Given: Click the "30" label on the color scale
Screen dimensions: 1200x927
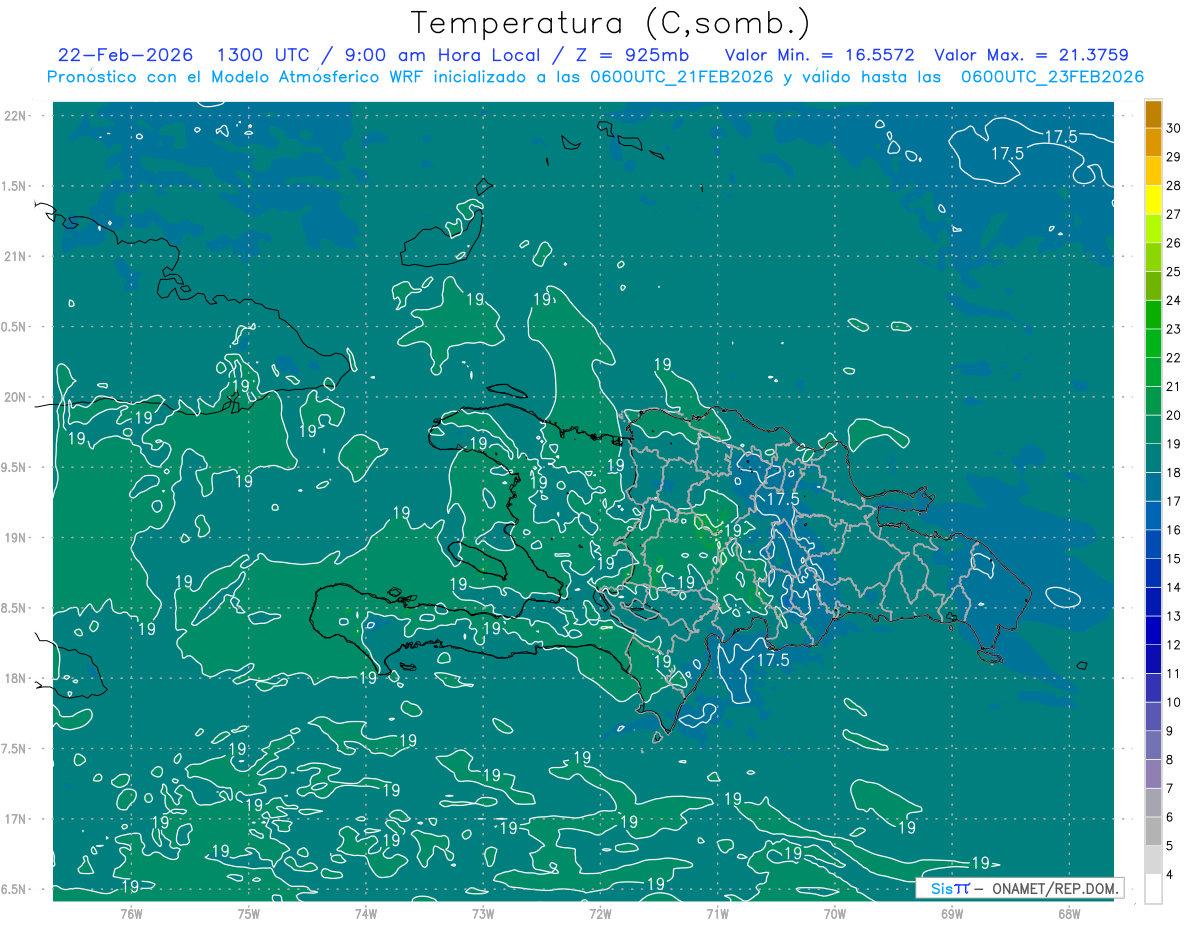Looking at the screenshot, I should (1174, 127).
